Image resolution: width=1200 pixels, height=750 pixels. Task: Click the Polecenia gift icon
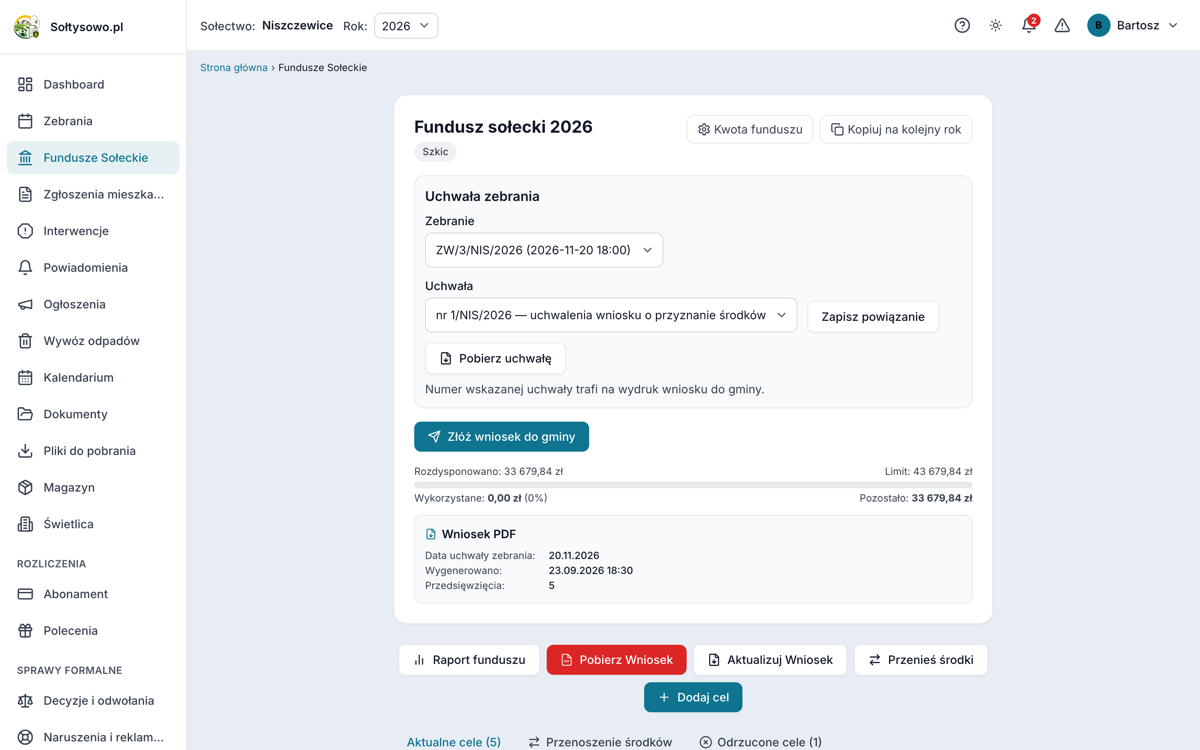coord(25,631)
